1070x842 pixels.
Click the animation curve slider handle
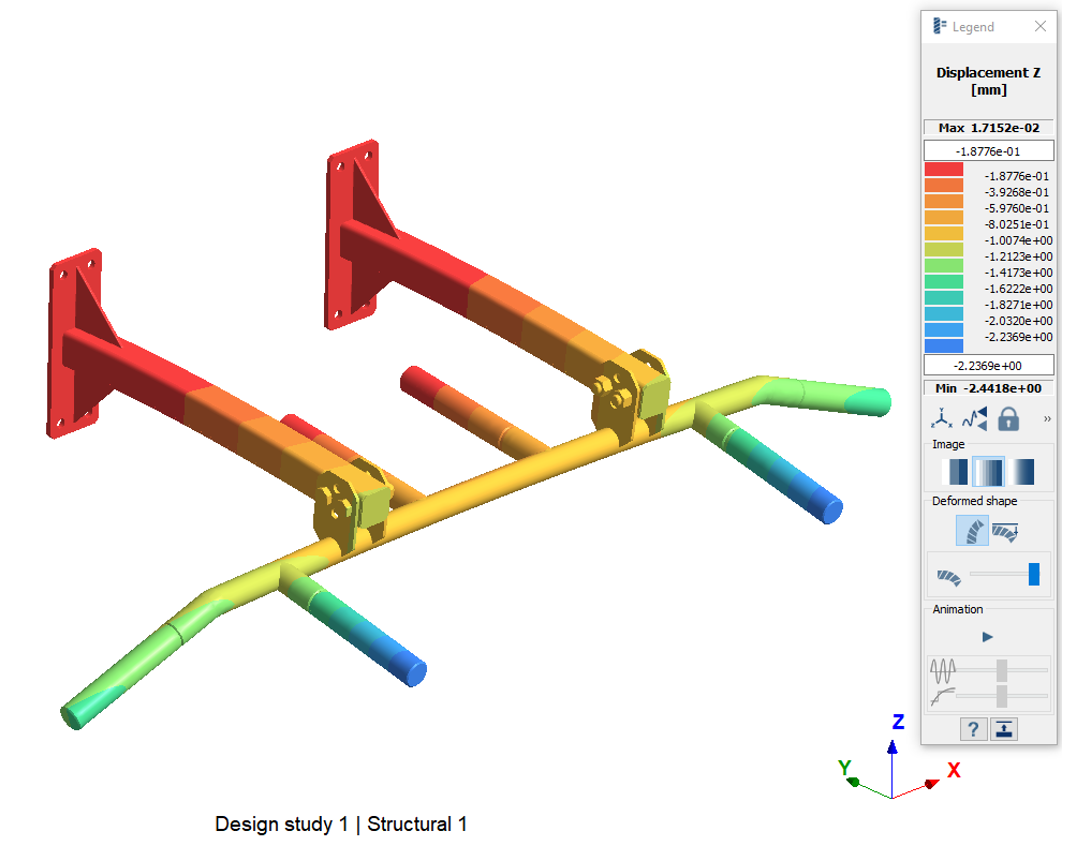coord(1001,695)
